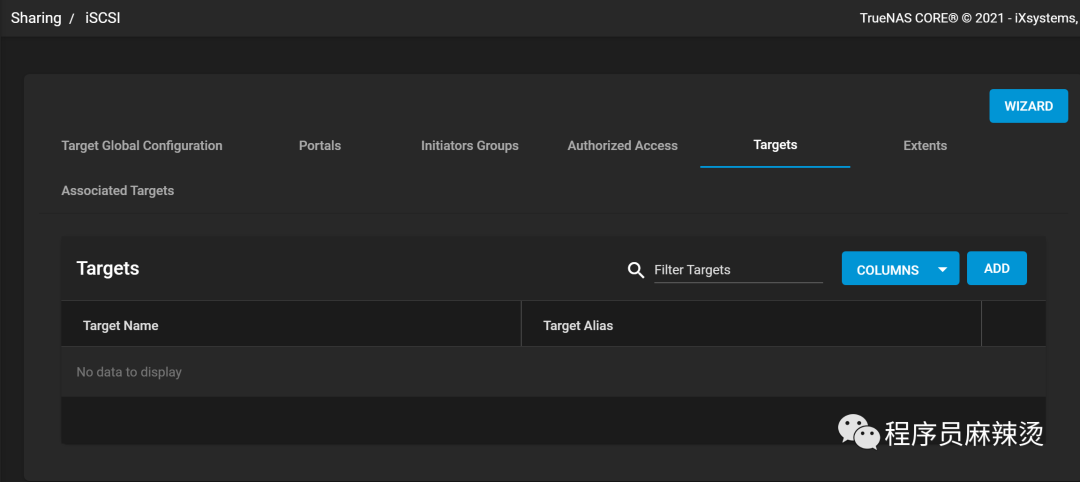The width and height of the screenshot is (1080, 482).
Task: Sort by the Target Name column header
Action: (121, 325)
